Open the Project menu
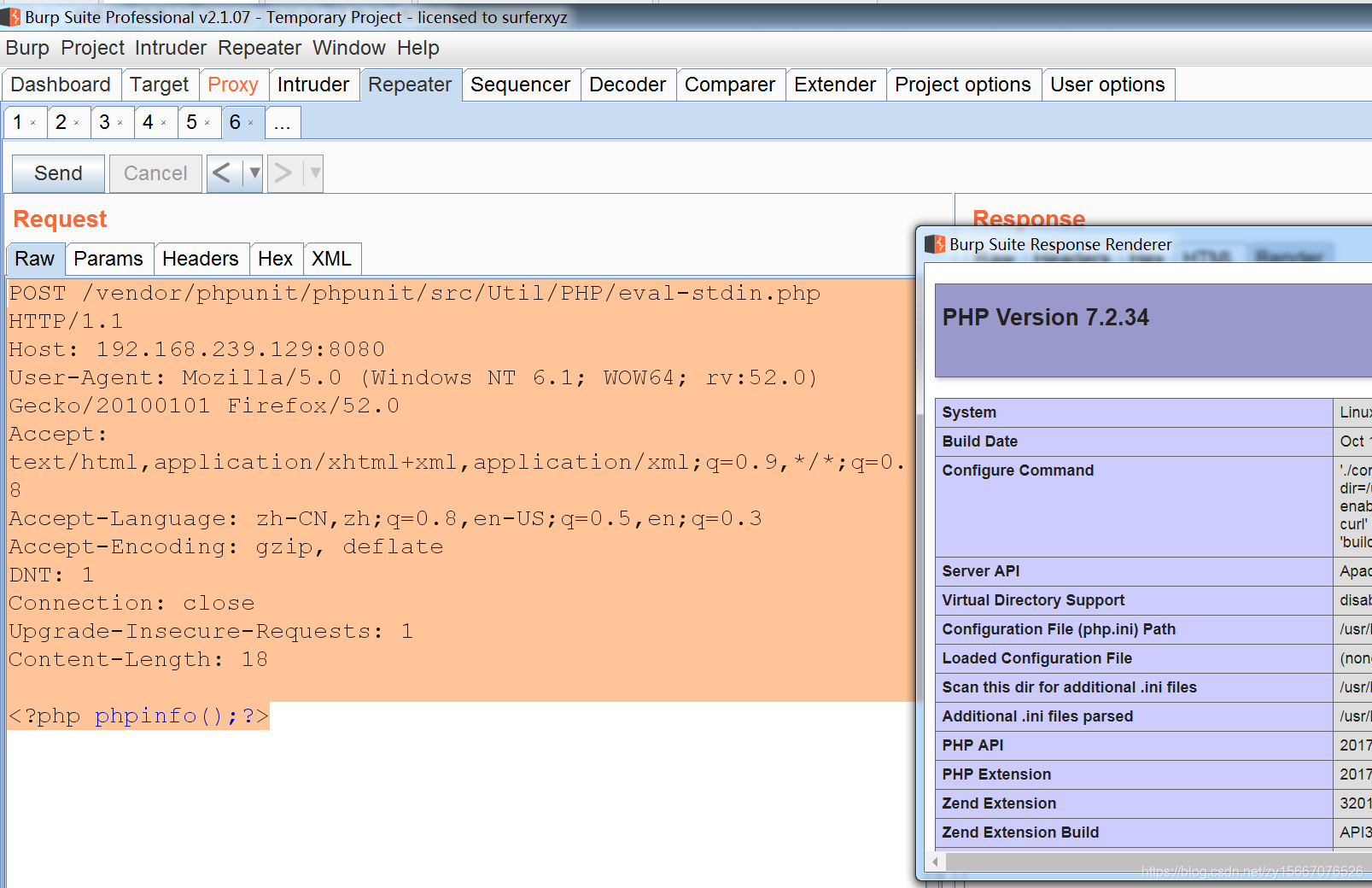The image size is (1372, 888). [92, 48]
